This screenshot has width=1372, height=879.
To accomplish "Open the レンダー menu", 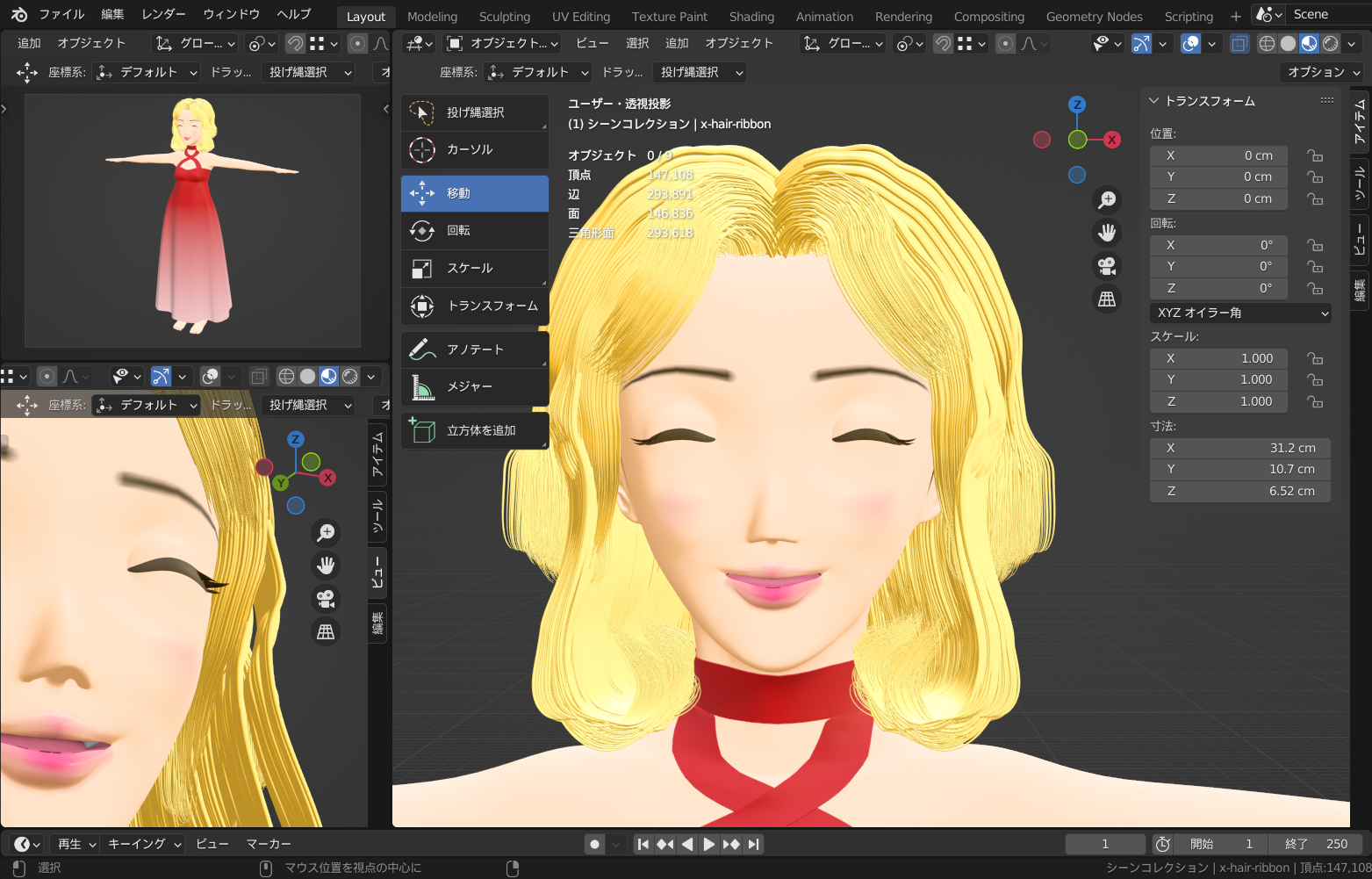I will click(163, 14).
